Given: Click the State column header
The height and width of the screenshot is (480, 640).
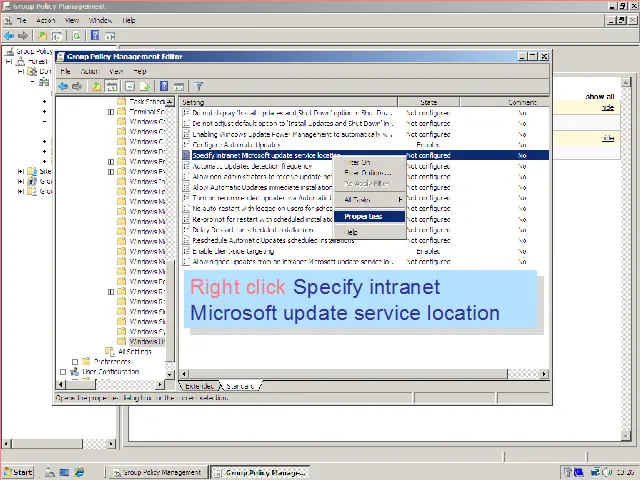Looking at the screenshot, I should pos(429,102).
